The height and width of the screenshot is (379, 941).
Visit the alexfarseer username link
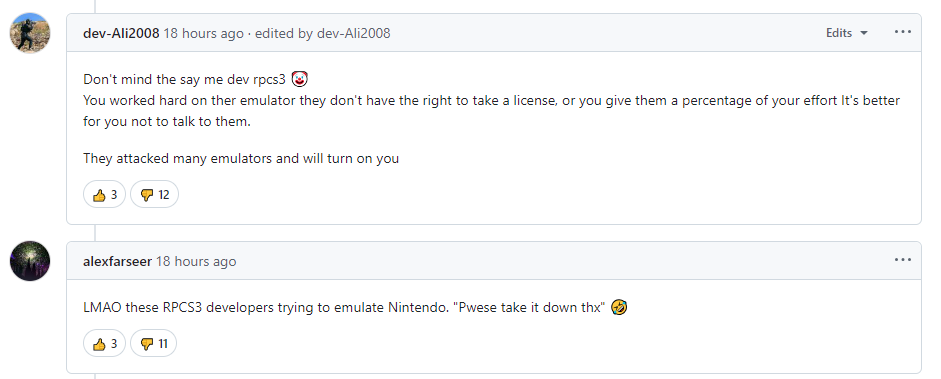pos(118,261)
